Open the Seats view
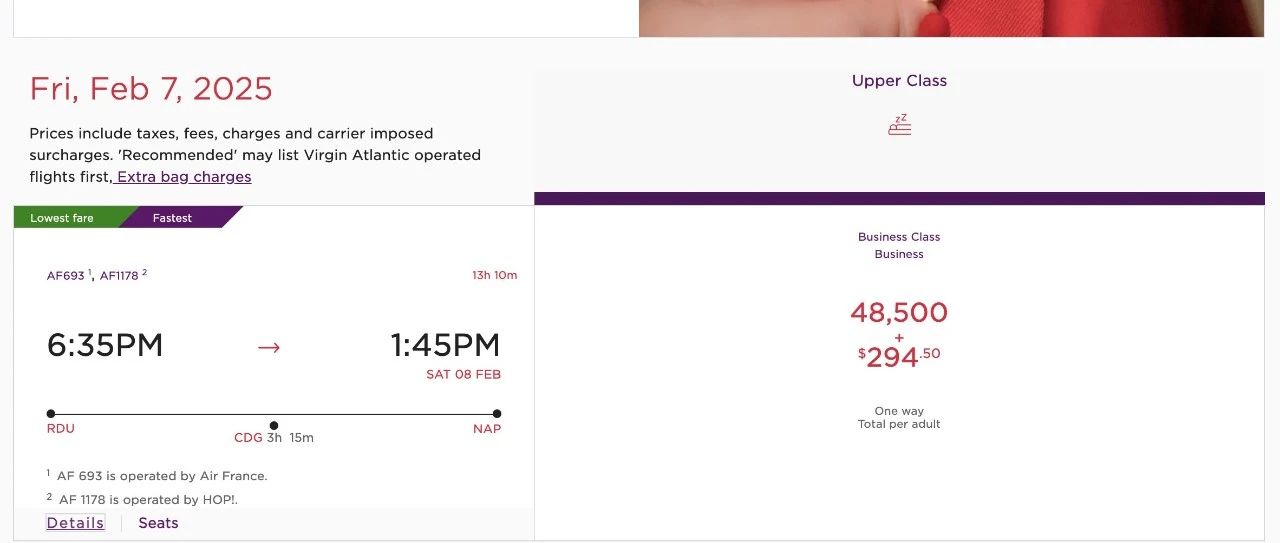 pyautogui.click(x=158, y=523)
